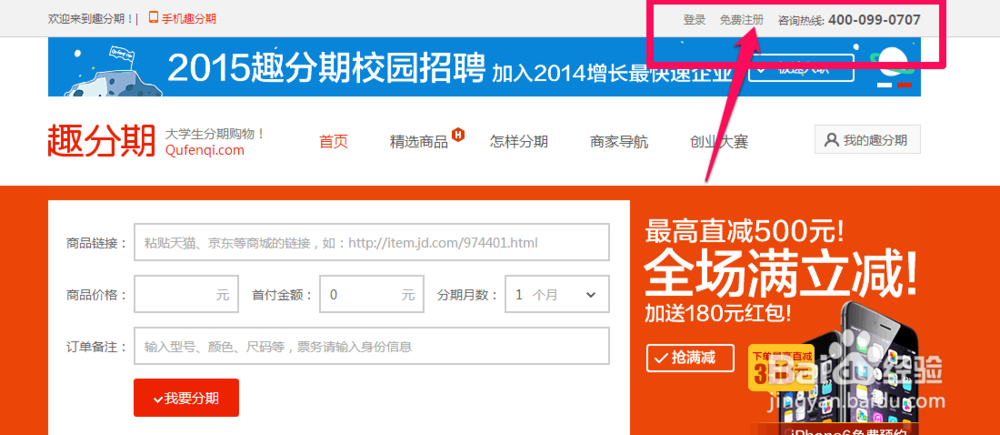The height and width of the screenshot is (435, 1000).
Task: Click Qufenqi.com text under slogan
Action: [204, 151]
